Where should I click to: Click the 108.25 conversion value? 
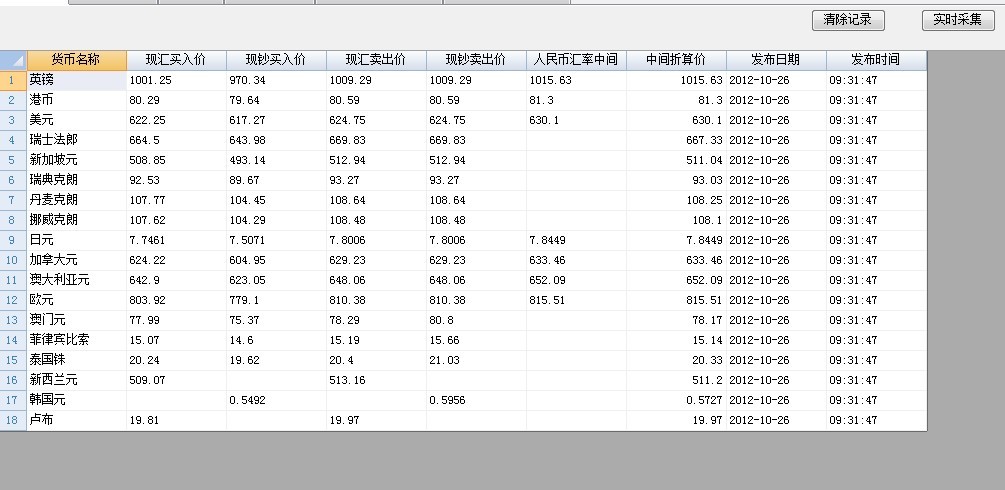(x=676, y=200)
